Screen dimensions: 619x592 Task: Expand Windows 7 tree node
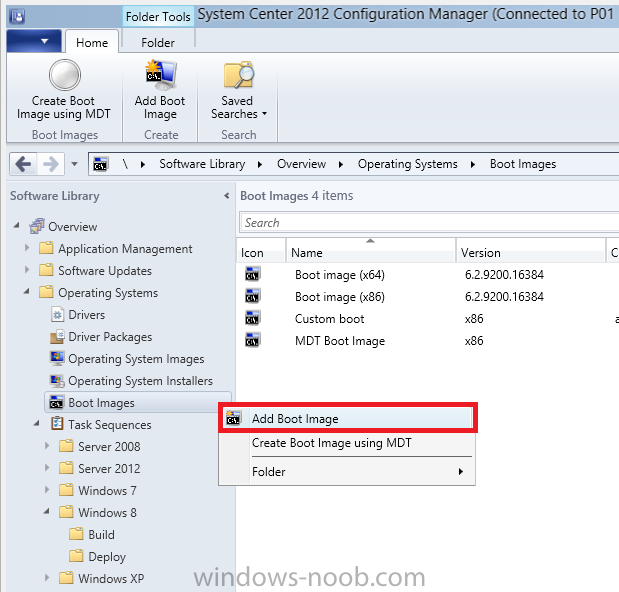coord(47,490)
